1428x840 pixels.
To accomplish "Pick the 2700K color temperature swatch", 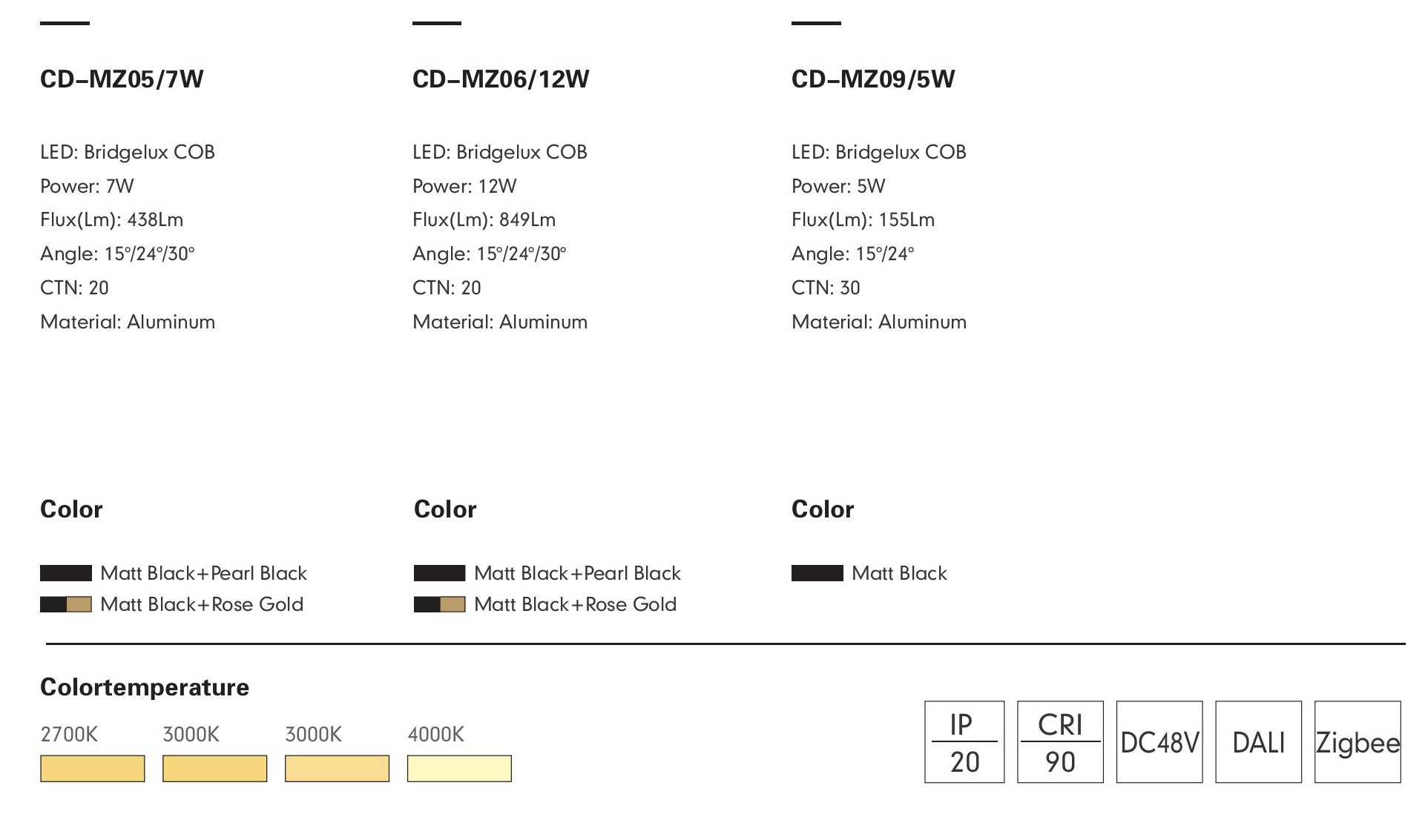I will [x=92, y=768].
